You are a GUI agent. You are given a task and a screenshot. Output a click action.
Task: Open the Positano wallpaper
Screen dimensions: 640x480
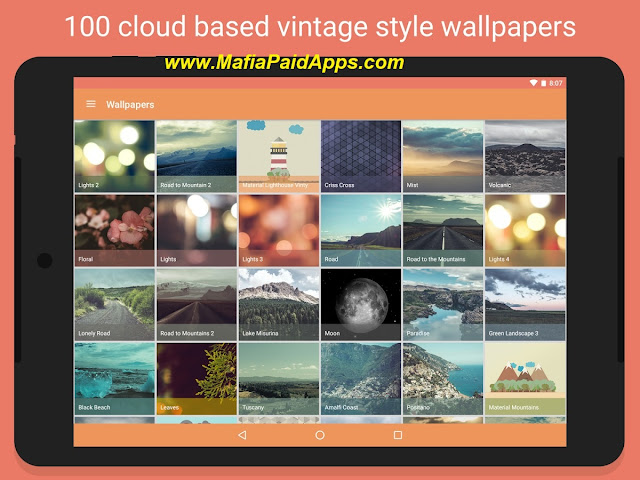443,379
